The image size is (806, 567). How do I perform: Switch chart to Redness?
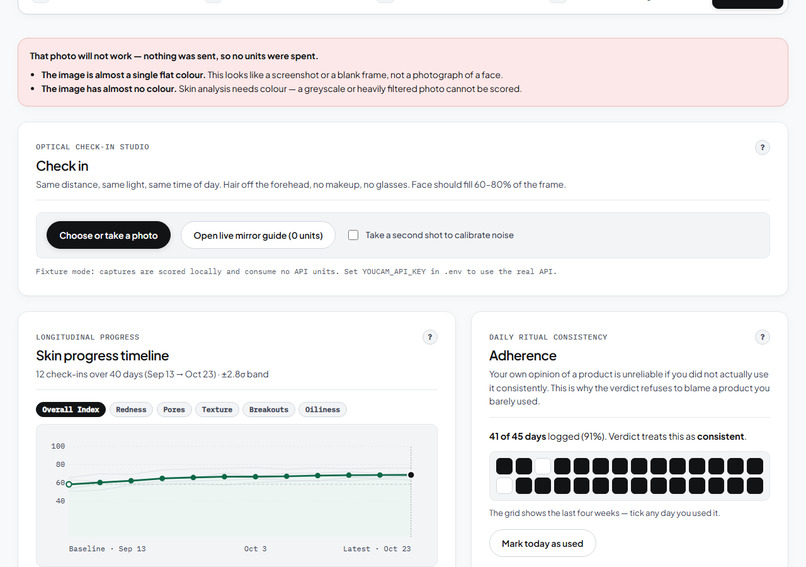coord(131,410)
